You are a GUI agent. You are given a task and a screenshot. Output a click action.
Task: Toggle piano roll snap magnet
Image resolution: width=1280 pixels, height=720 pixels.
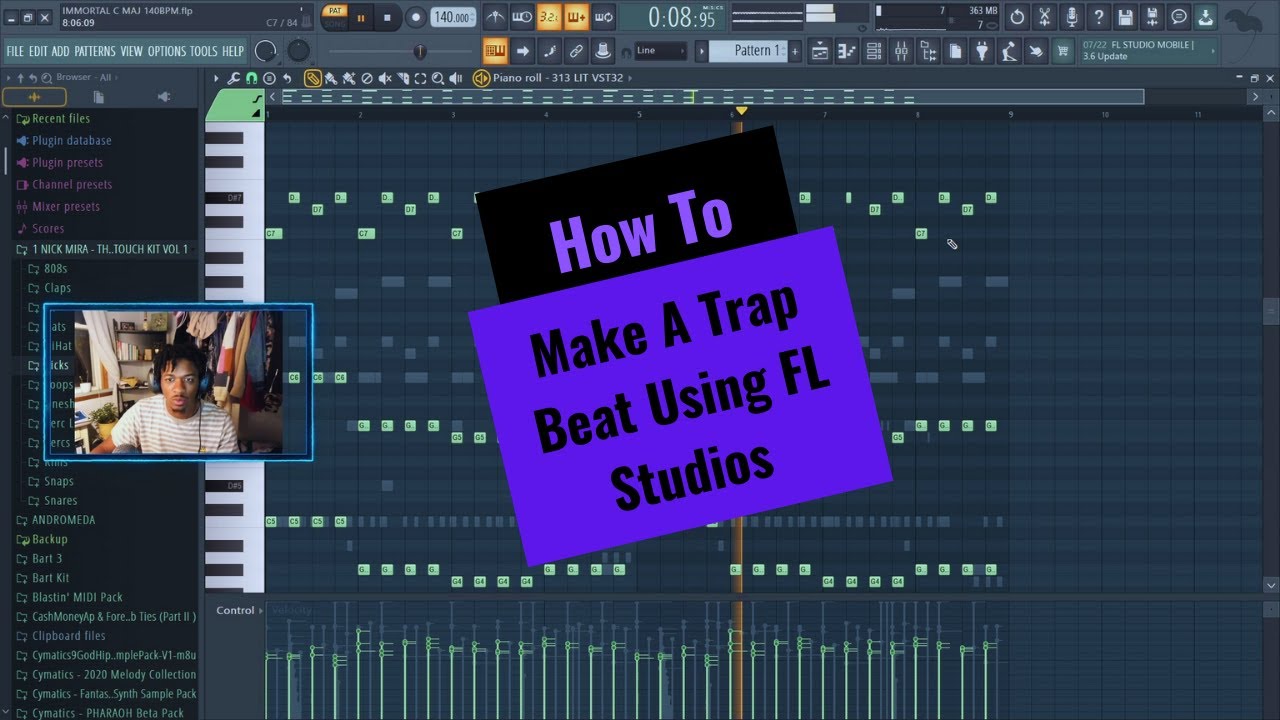(251, 78)
